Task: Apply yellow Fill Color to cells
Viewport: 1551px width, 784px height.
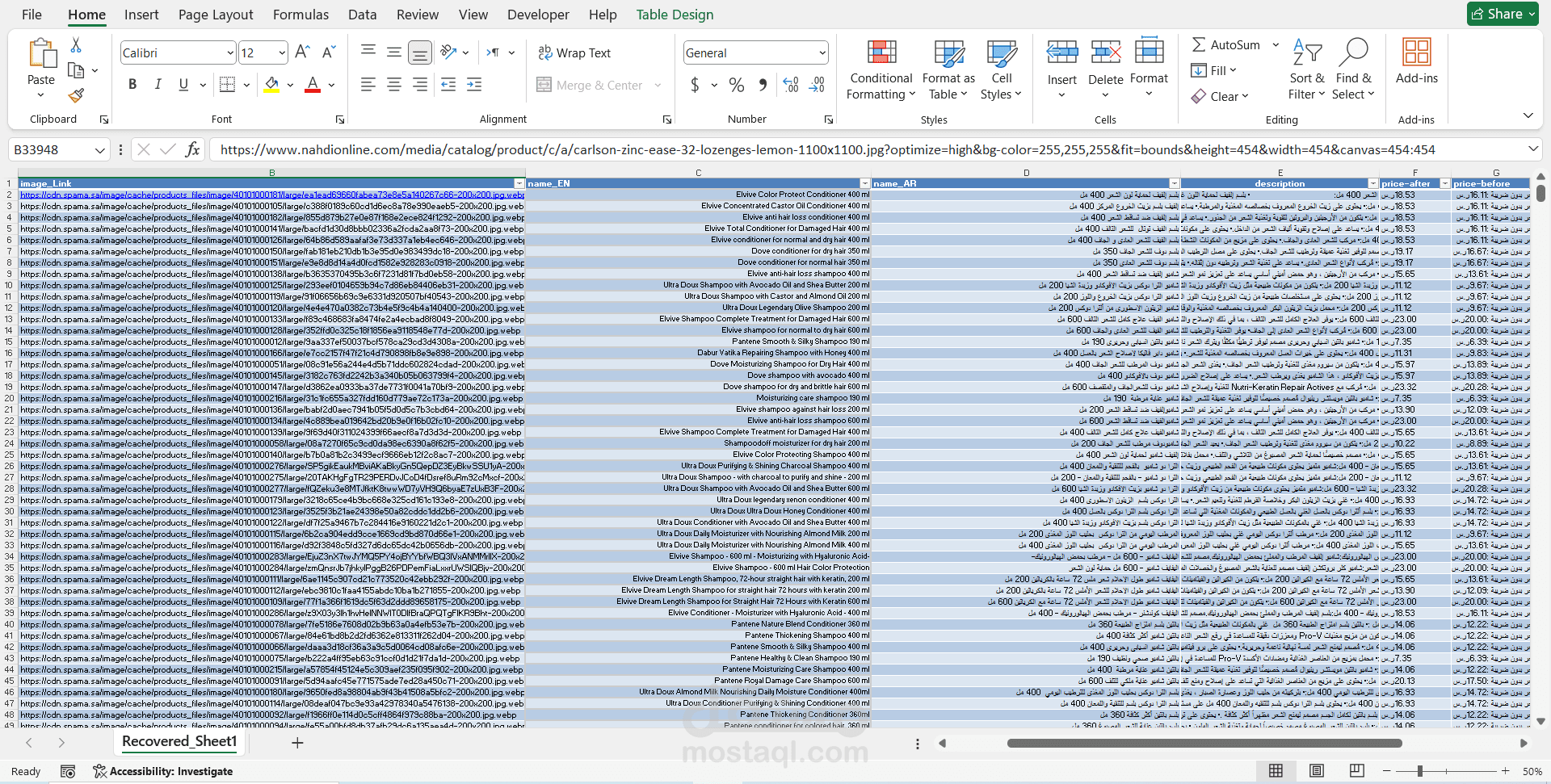Action: [271, 84]
